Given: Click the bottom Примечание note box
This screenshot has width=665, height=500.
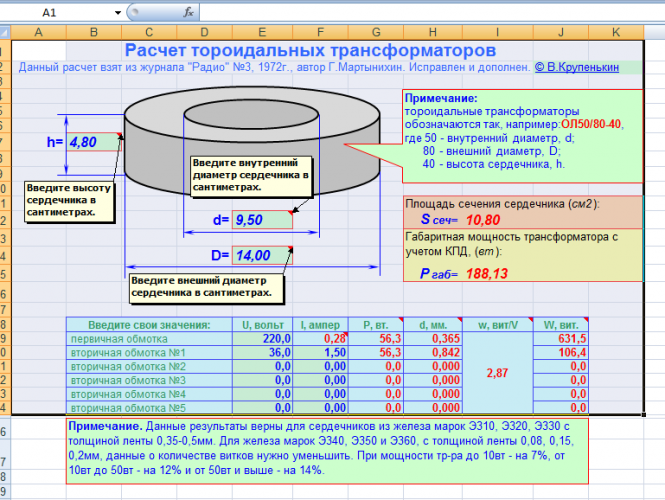Looking at the screenshot, I should pos(327,451).
